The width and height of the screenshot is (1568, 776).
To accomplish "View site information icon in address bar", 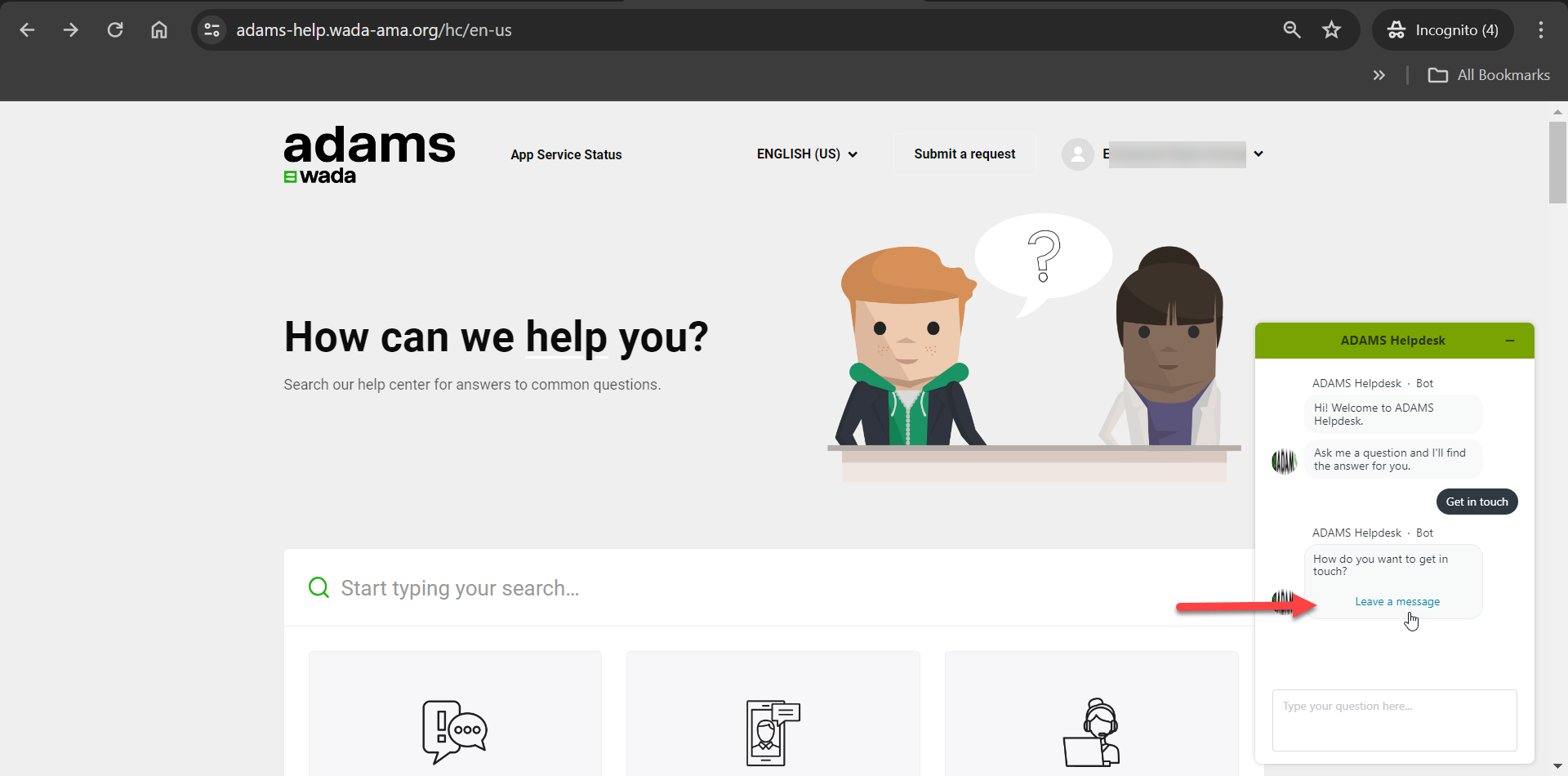I will (x=212, y=30).
